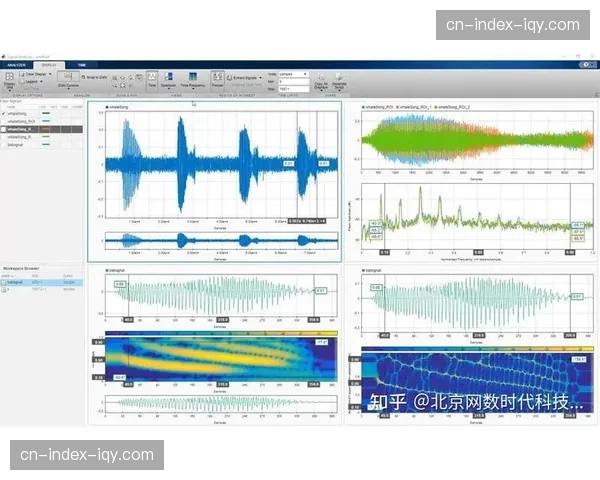The width and height of the screenshot is (600, 480).
Task: Check the batsignal checkbox in signal list
Action: point(4,145)
